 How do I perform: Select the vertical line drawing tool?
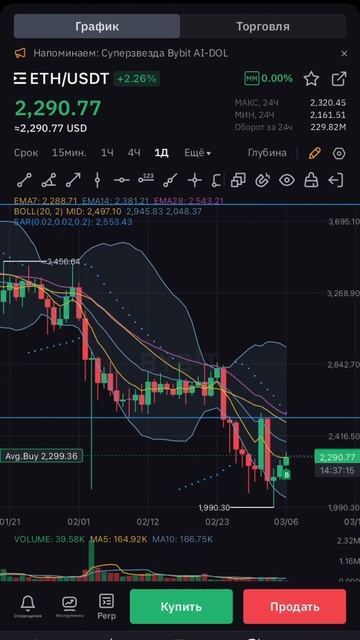click(97, 180)
